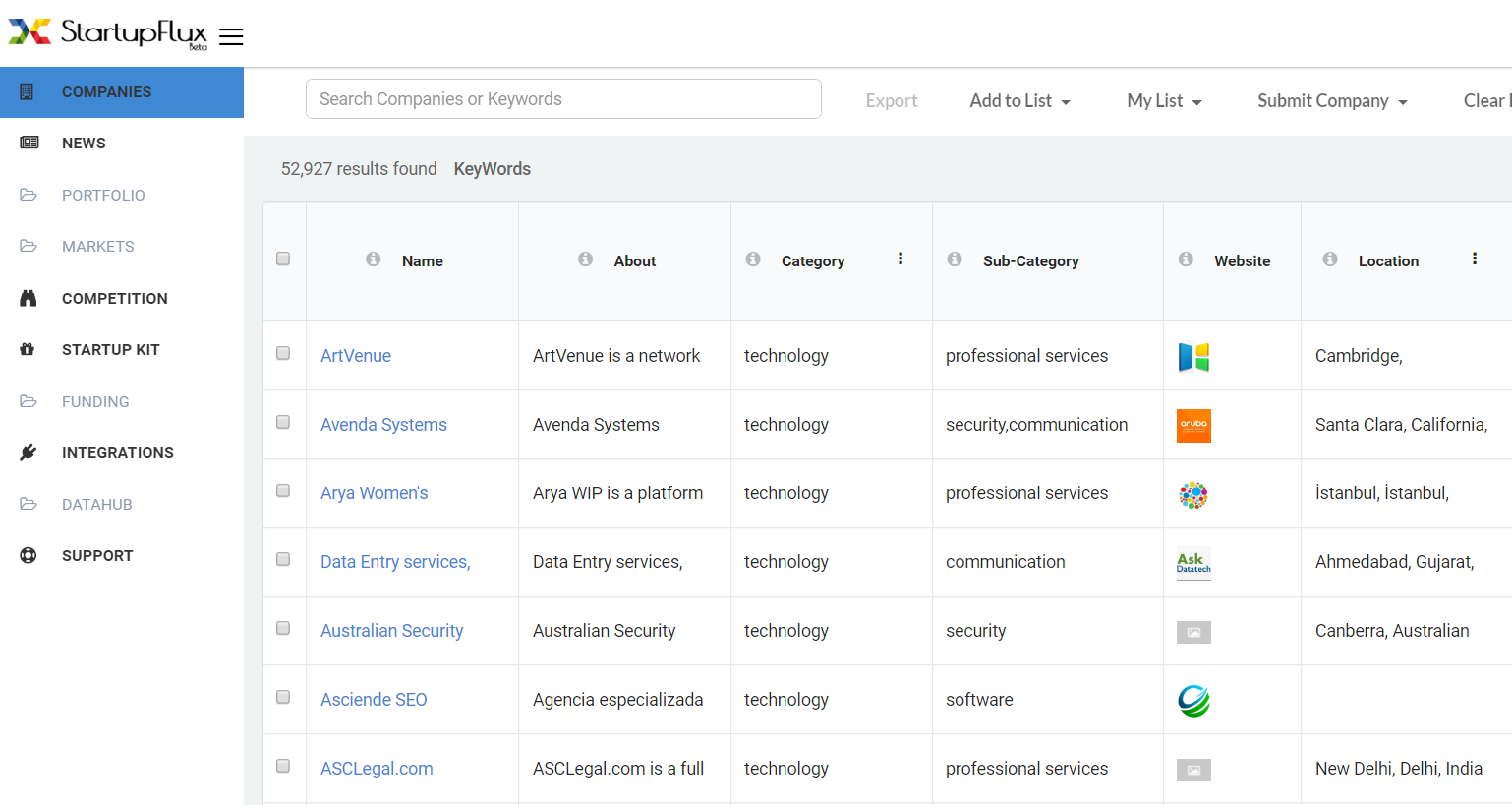Go to News in sidebar
Image resolution: width=1512 pixels, height=805 pixels.
84,144
